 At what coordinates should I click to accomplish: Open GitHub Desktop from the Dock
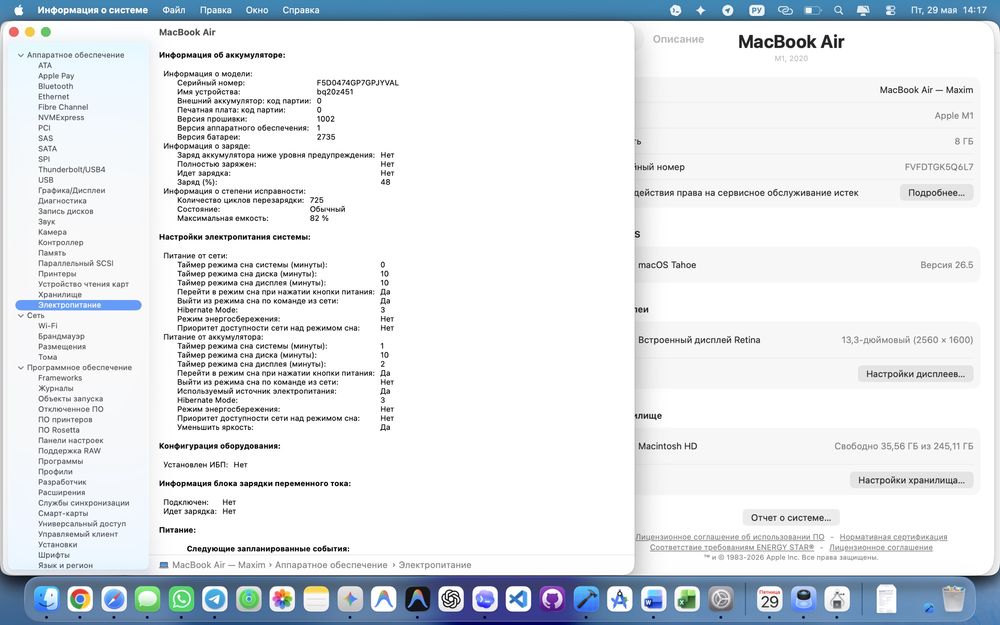coord(552,599)
